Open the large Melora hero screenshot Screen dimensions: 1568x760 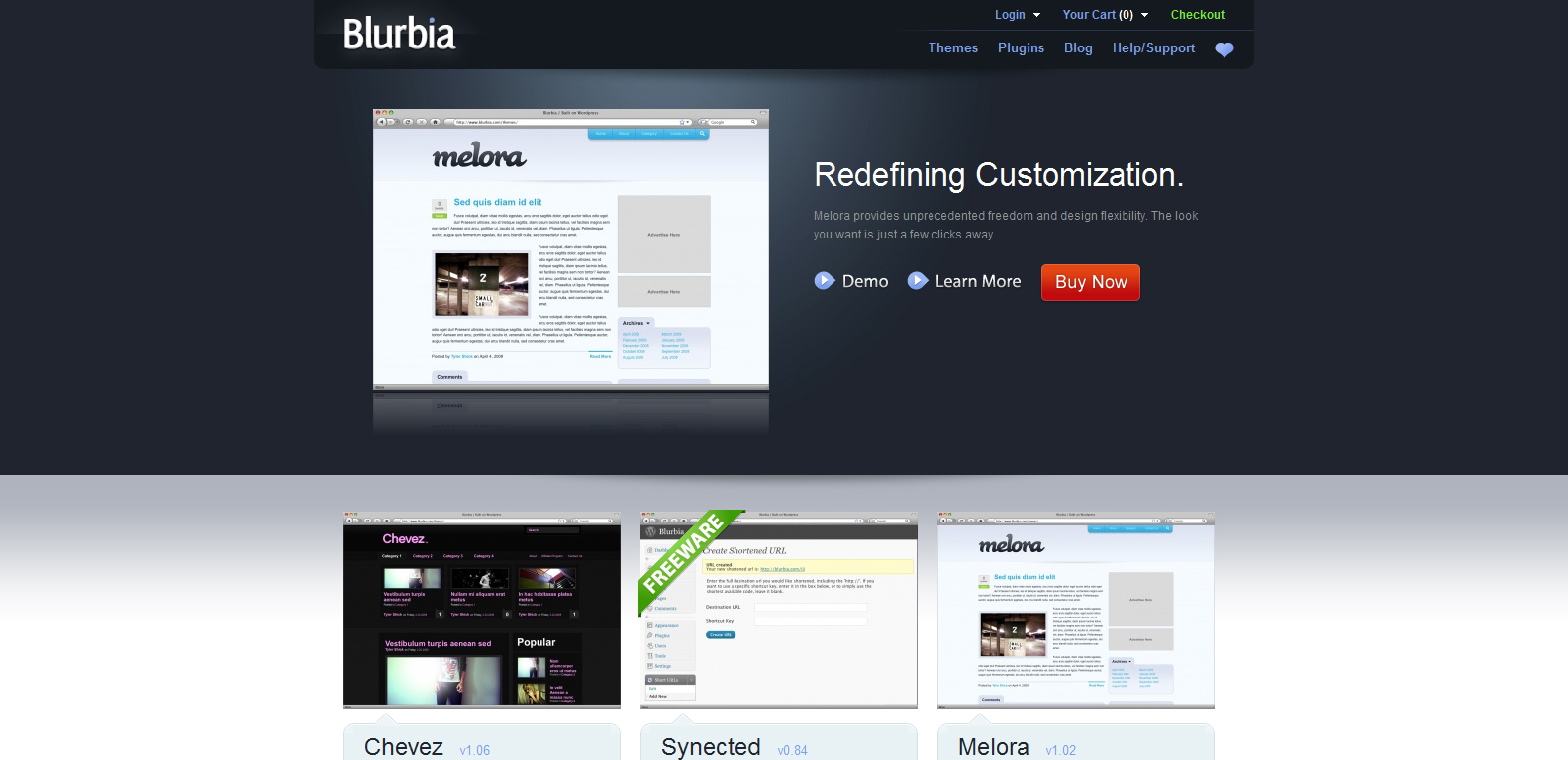click(571, 249)
